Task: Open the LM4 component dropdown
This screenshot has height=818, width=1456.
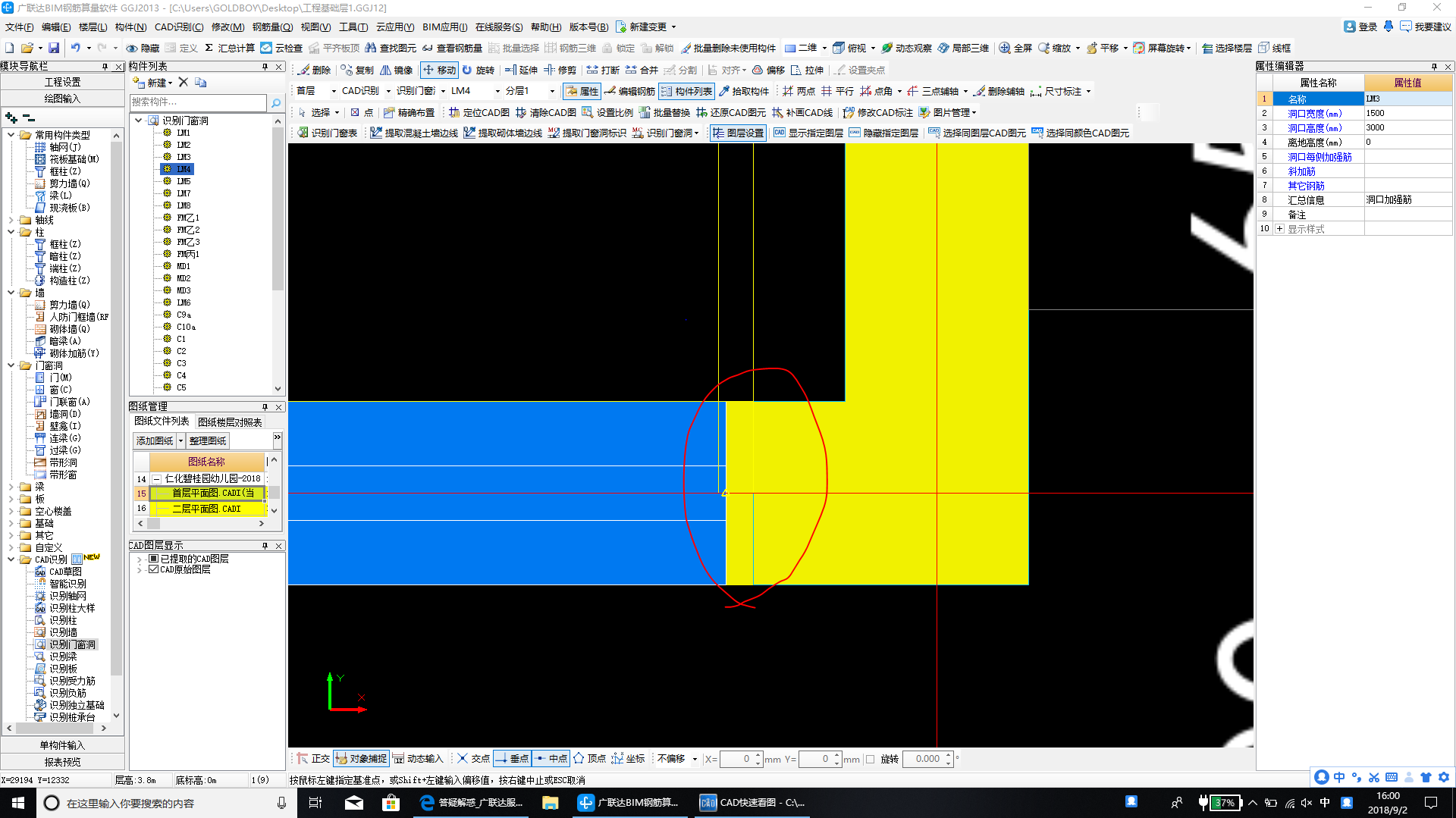Action: [x=497, y=91]
